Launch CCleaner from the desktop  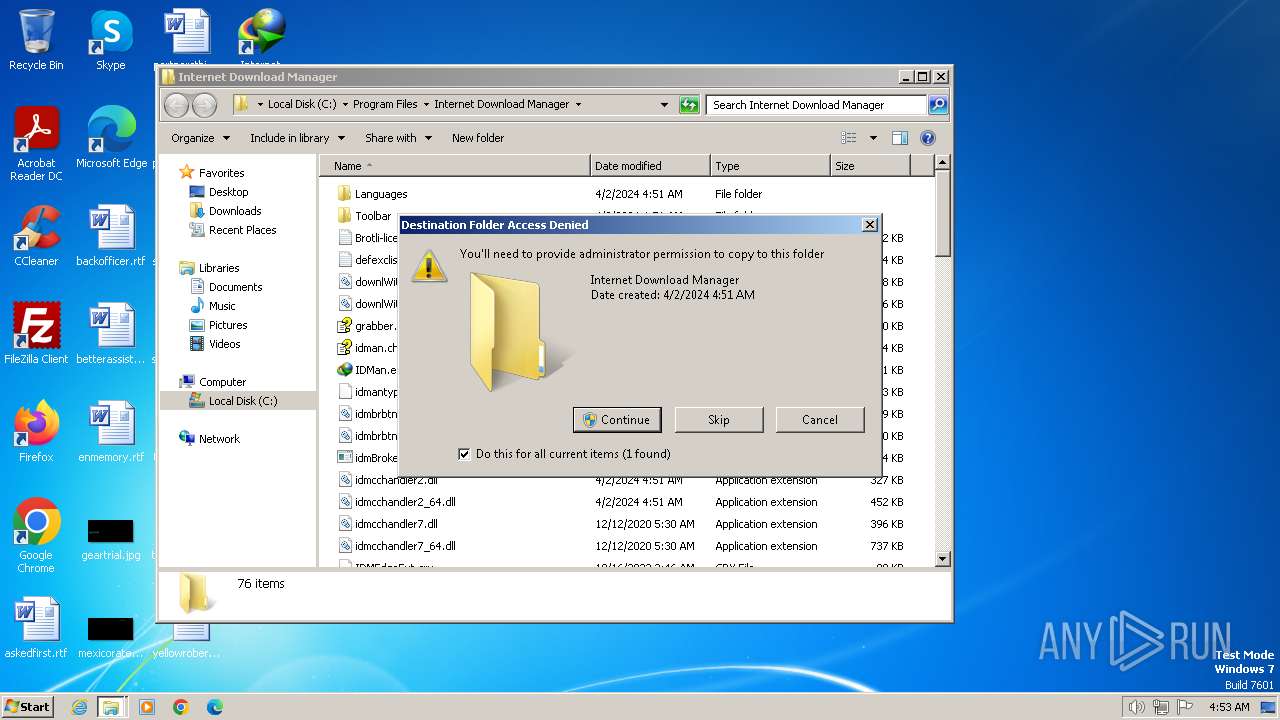tap(36, 236)
